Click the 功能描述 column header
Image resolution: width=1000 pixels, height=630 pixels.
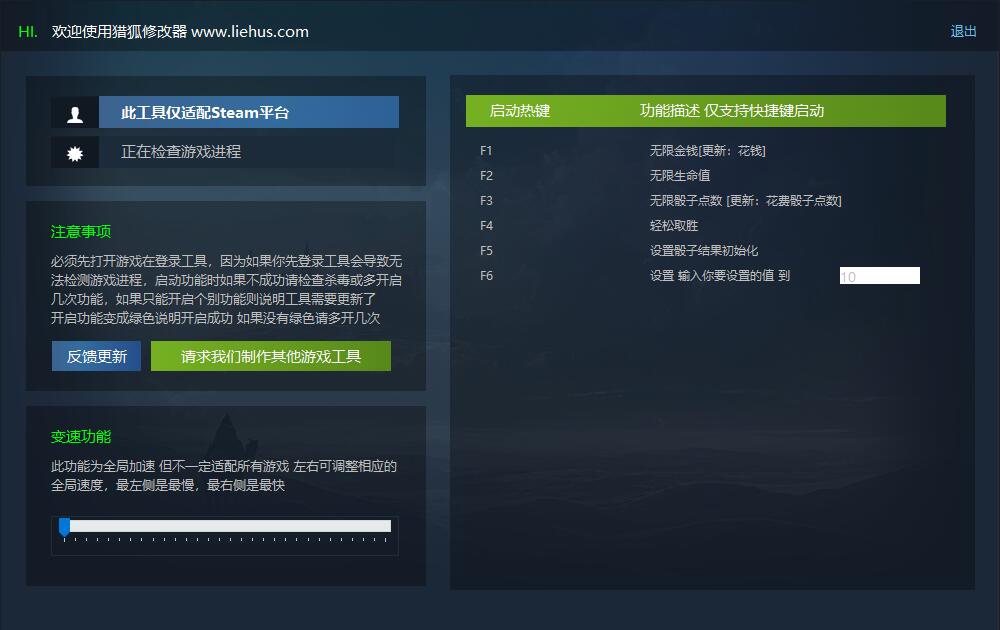[x=732, y=111]
